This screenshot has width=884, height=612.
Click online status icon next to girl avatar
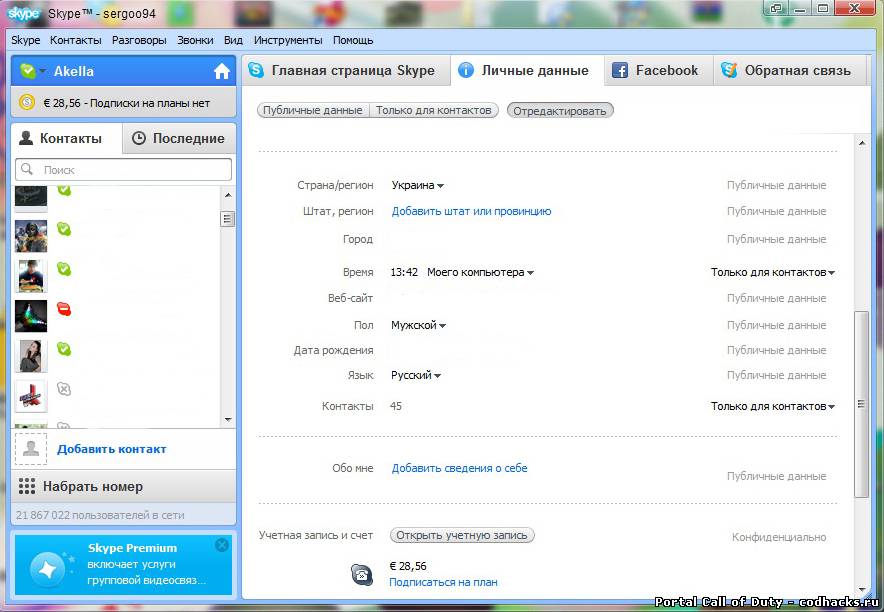[64, 349]
